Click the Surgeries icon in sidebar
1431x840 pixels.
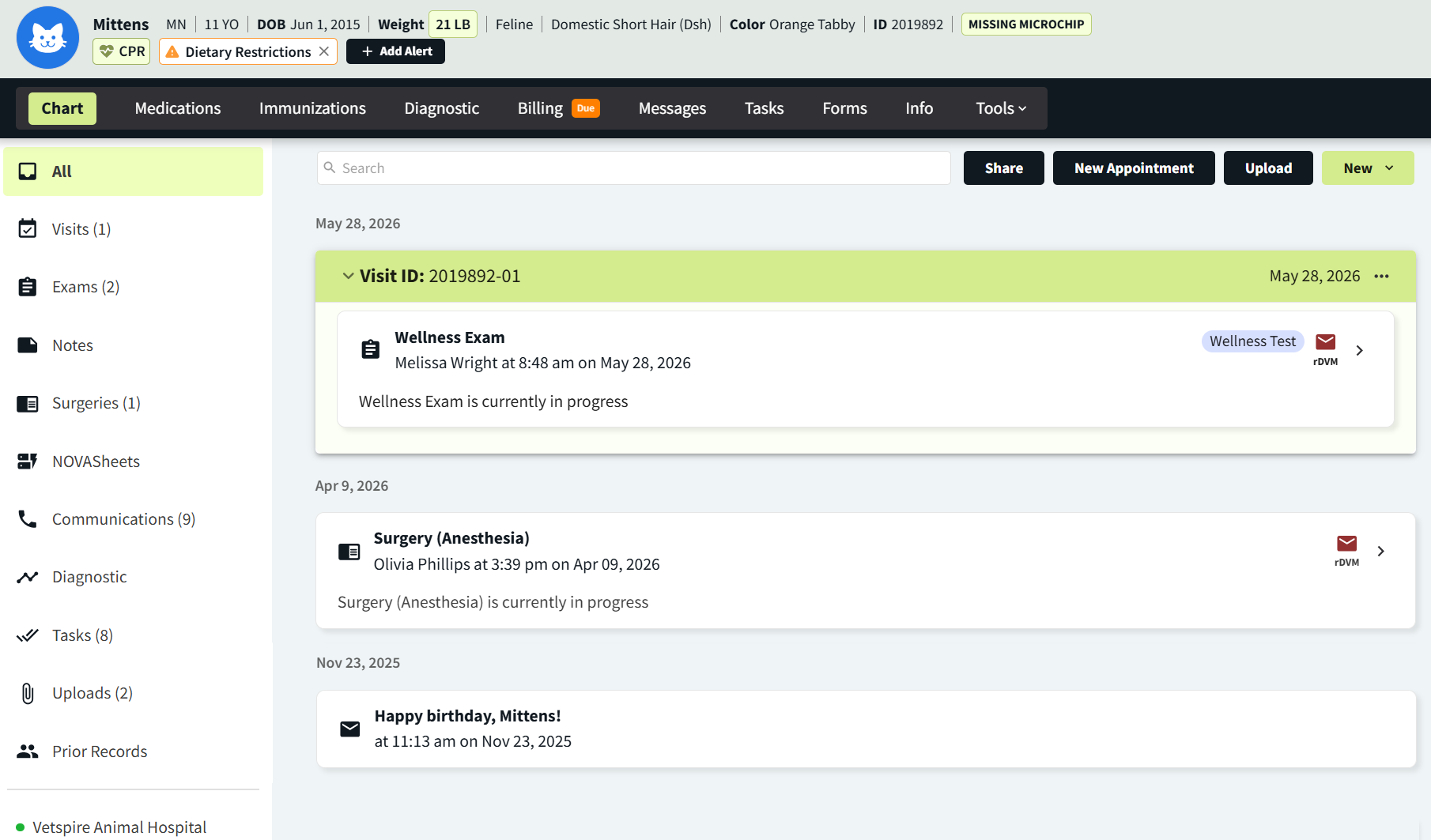click(x=28, y=404)
